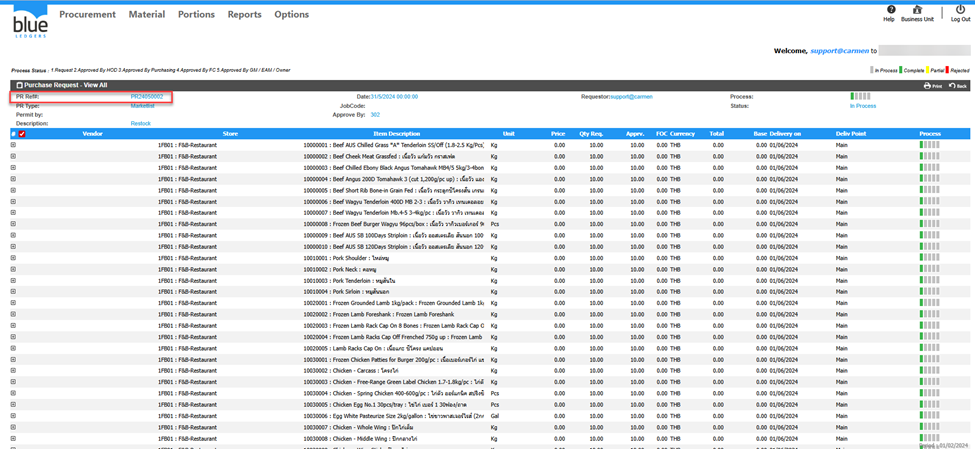This screenshot has height=449, width=975.
Task: Click the Purchase Request title page icon
Action: (x=19, y=86)
